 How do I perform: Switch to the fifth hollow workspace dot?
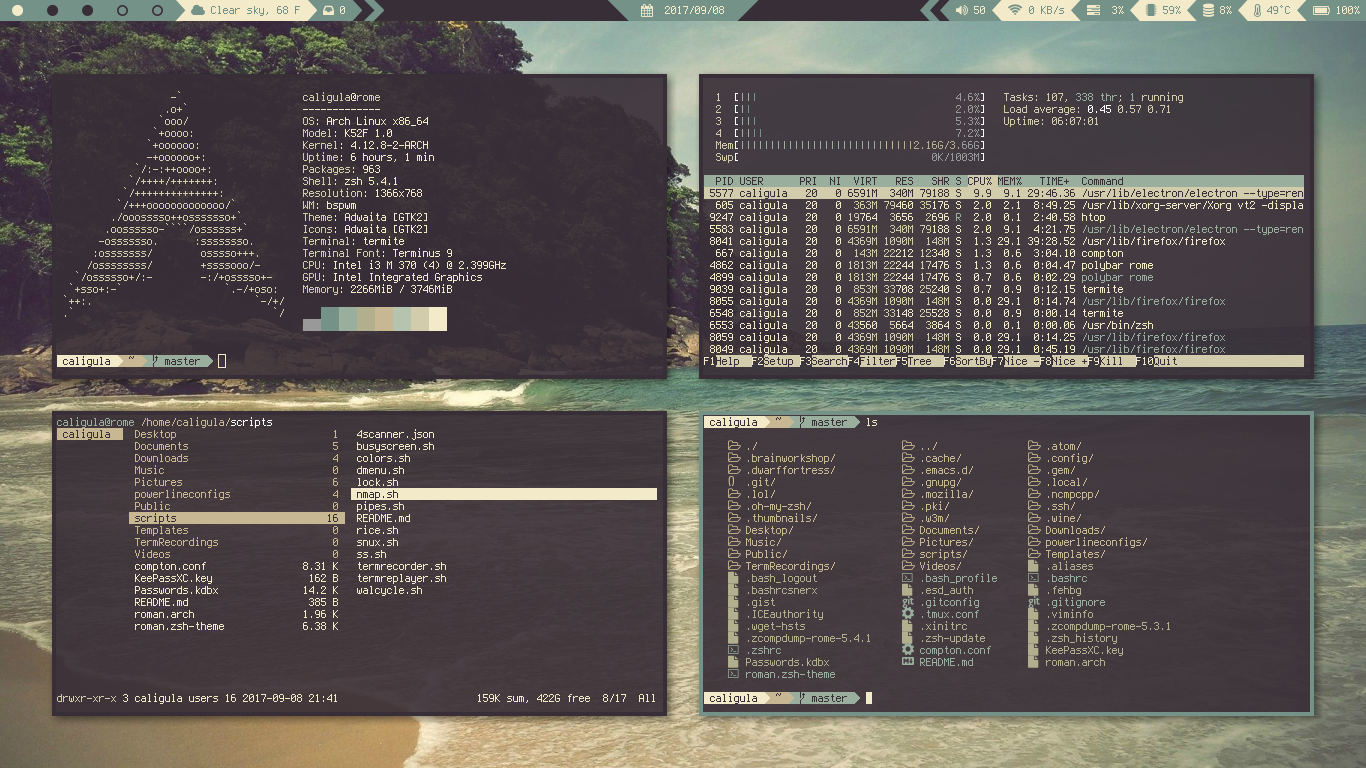(x=157, y=10)
